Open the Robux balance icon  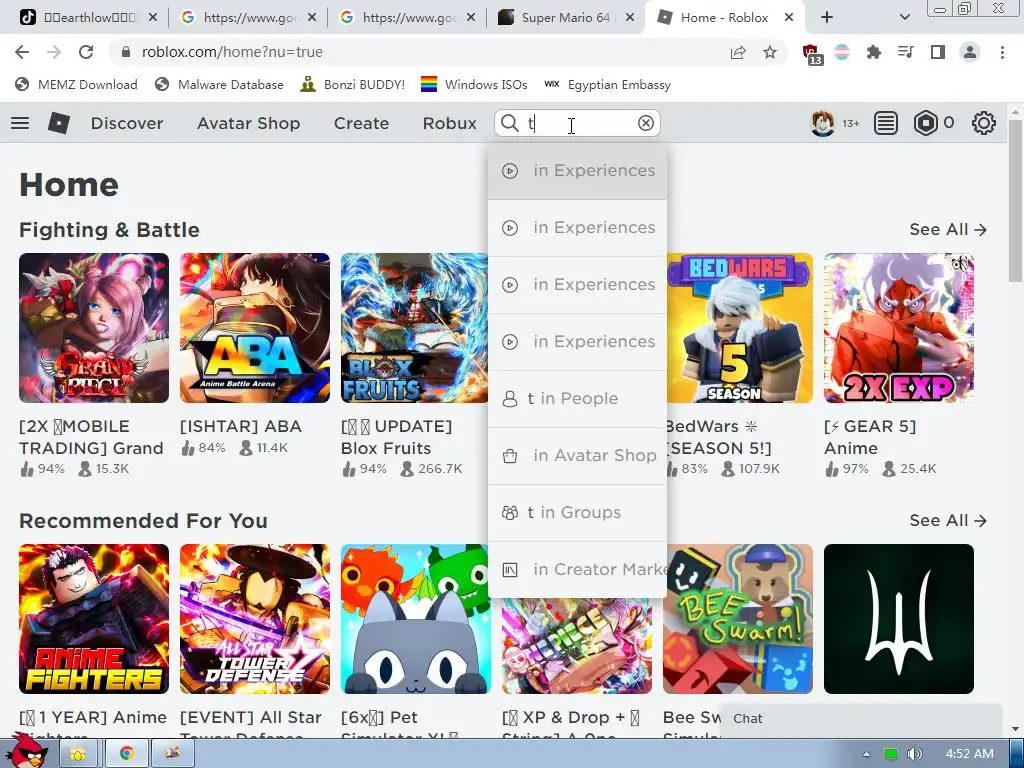(x=925, y=123)
